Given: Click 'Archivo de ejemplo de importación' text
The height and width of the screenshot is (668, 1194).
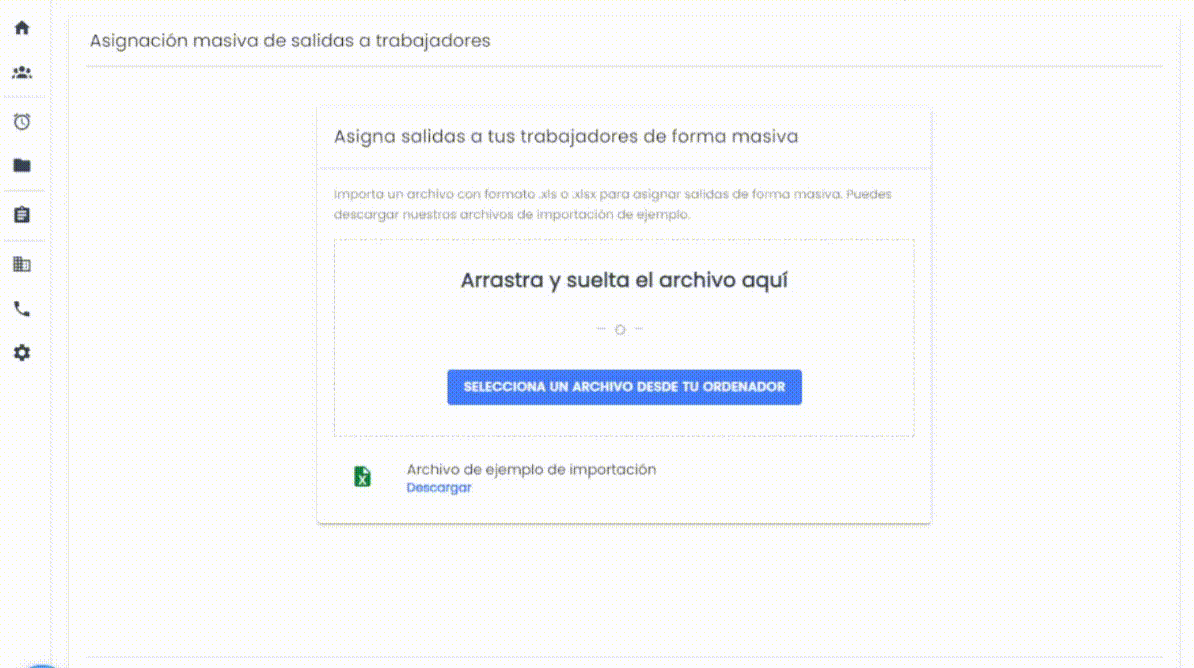Looking at the screenshot, I should 531,469.
